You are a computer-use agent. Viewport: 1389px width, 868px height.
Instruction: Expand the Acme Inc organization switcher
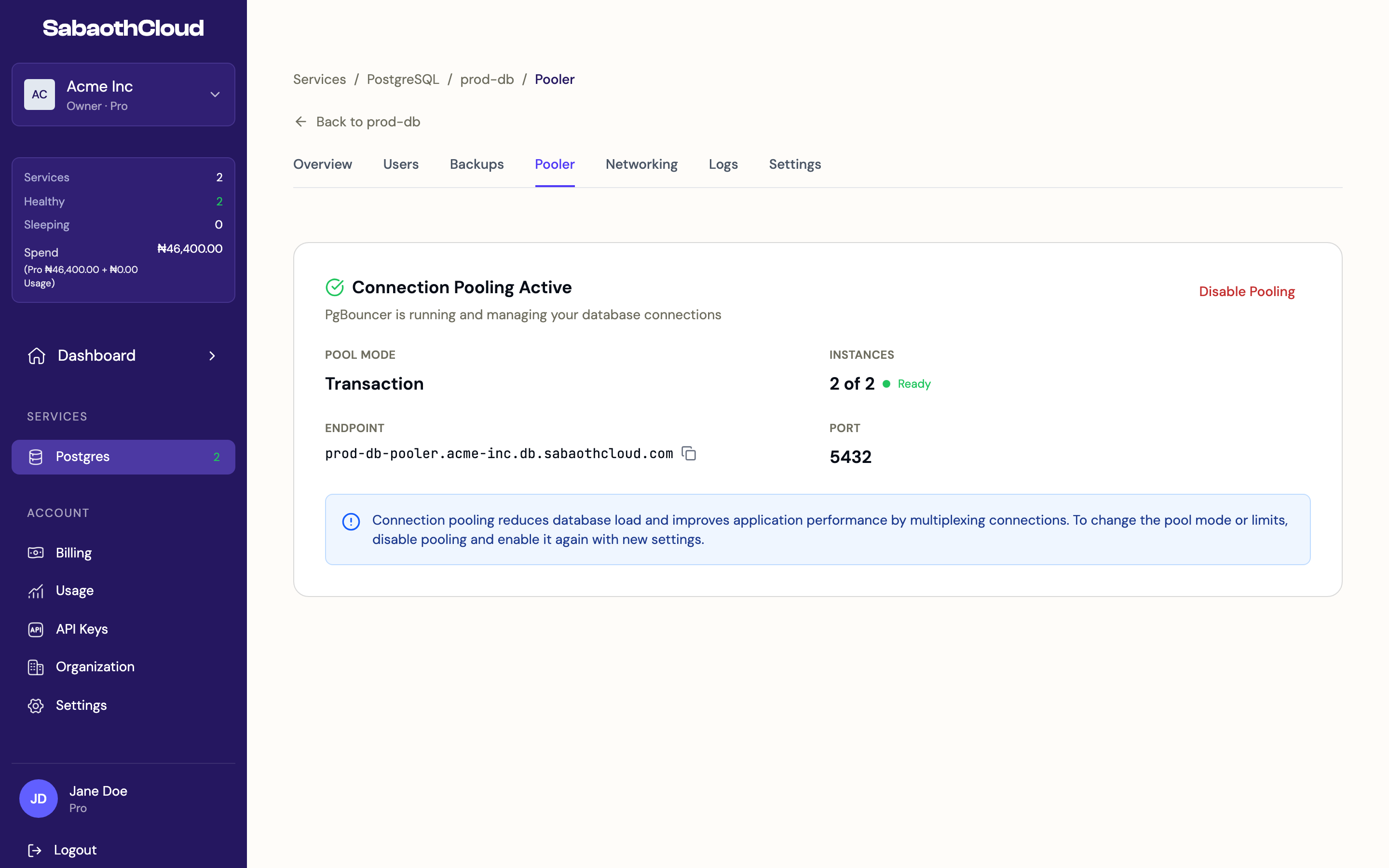215,95
